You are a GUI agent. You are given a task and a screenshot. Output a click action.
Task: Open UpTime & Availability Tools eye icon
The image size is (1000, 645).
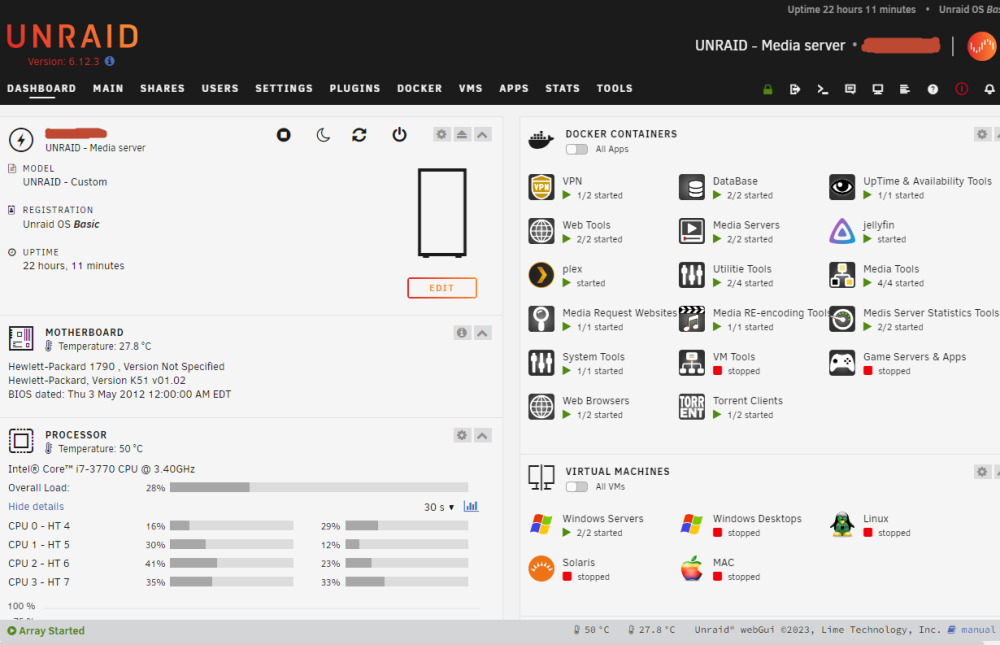pos(842,187)
